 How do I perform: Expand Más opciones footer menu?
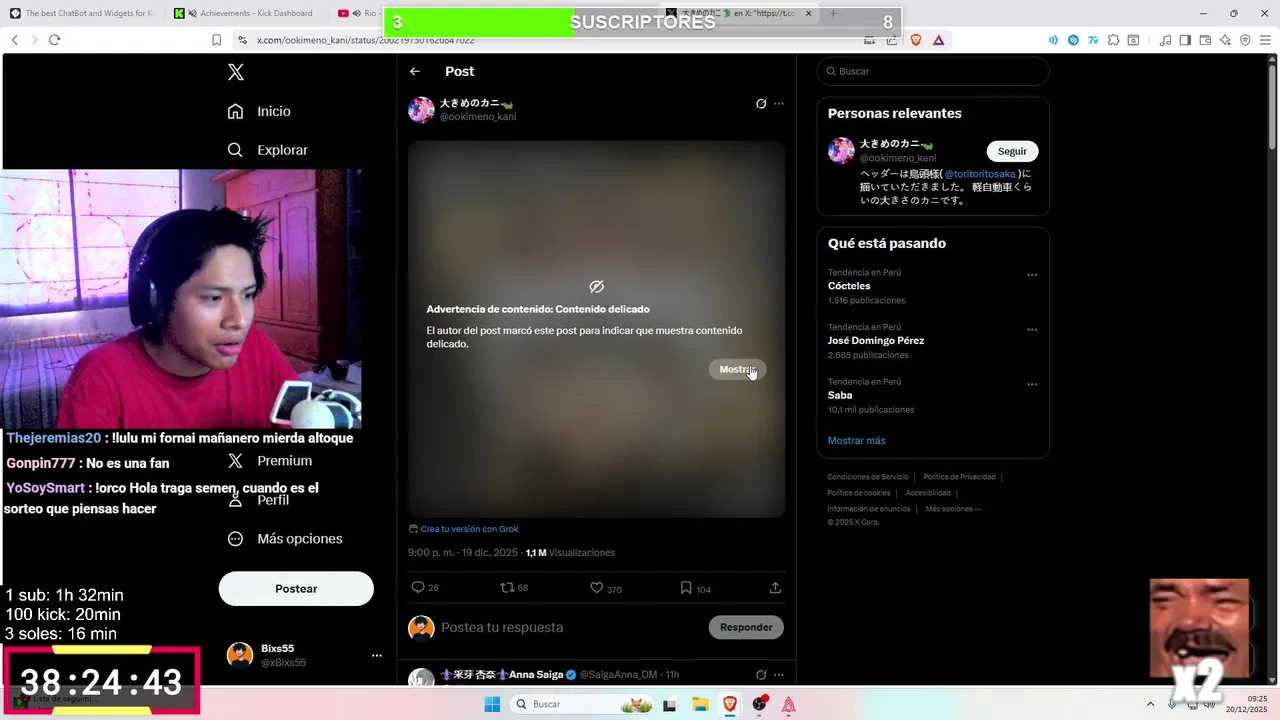coord(953,509)
